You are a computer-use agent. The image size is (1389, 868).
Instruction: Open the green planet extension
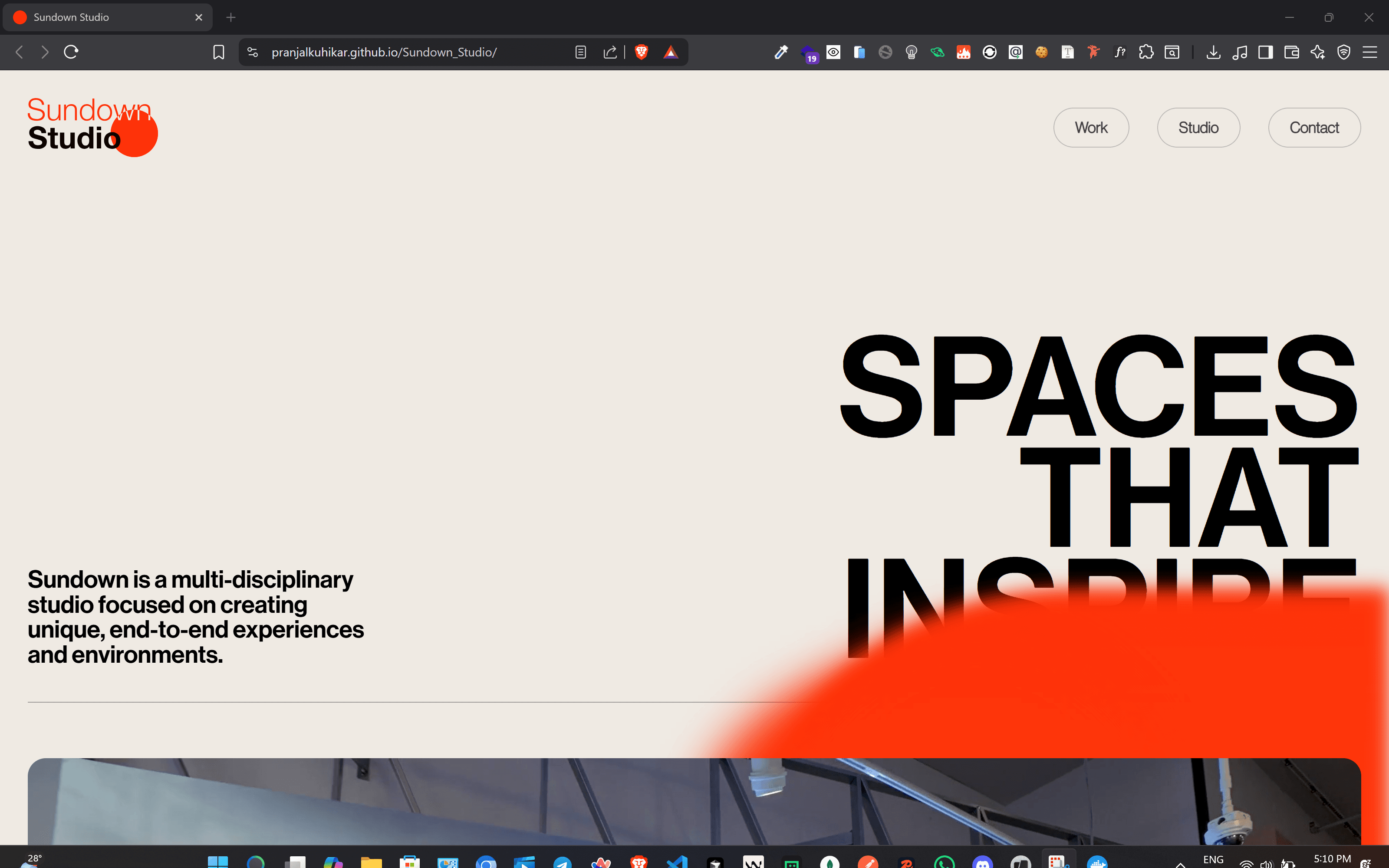click(937, 52)
